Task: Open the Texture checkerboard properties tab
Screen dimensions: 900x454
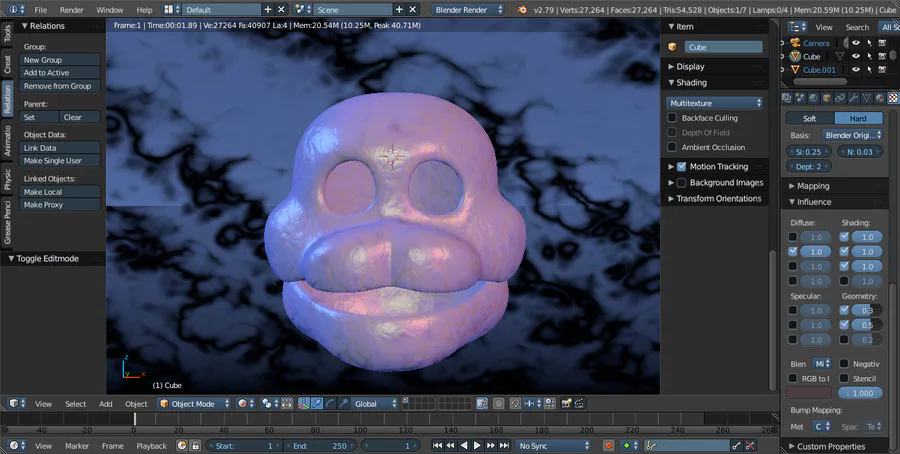Action: click(893, 98)
